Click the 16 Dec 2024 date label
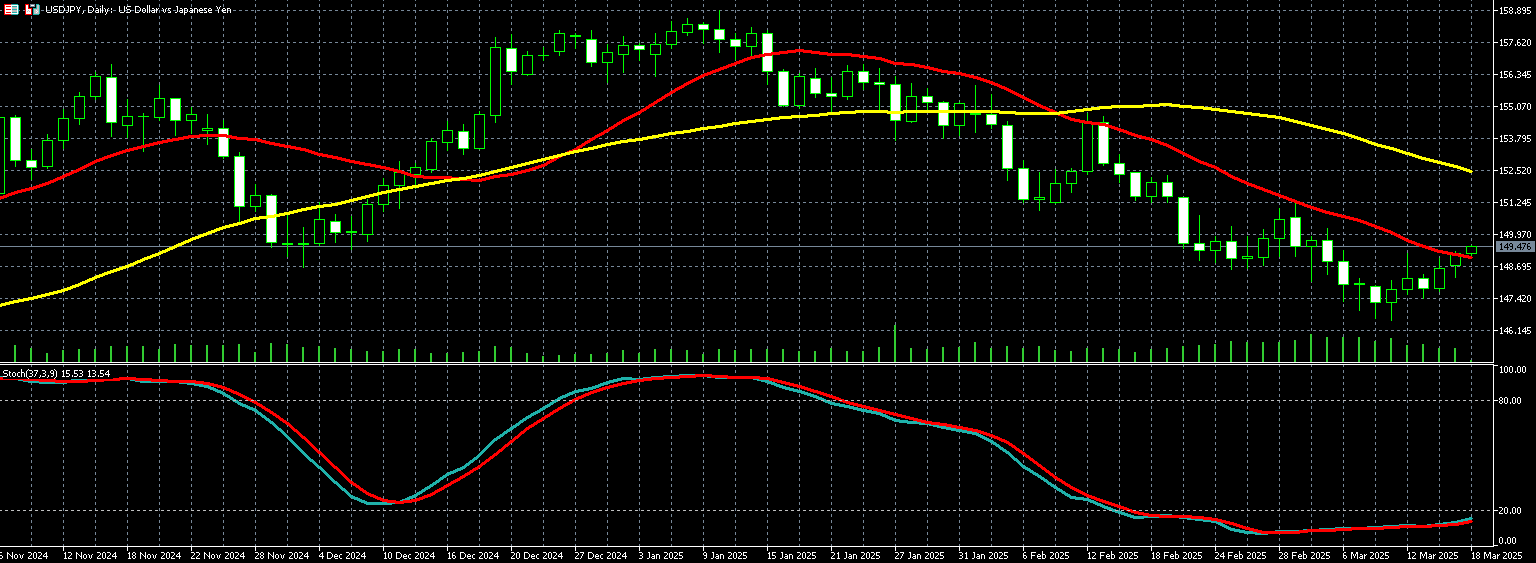This screenshot has width=1536, height=563. click(x=473, y=555)
